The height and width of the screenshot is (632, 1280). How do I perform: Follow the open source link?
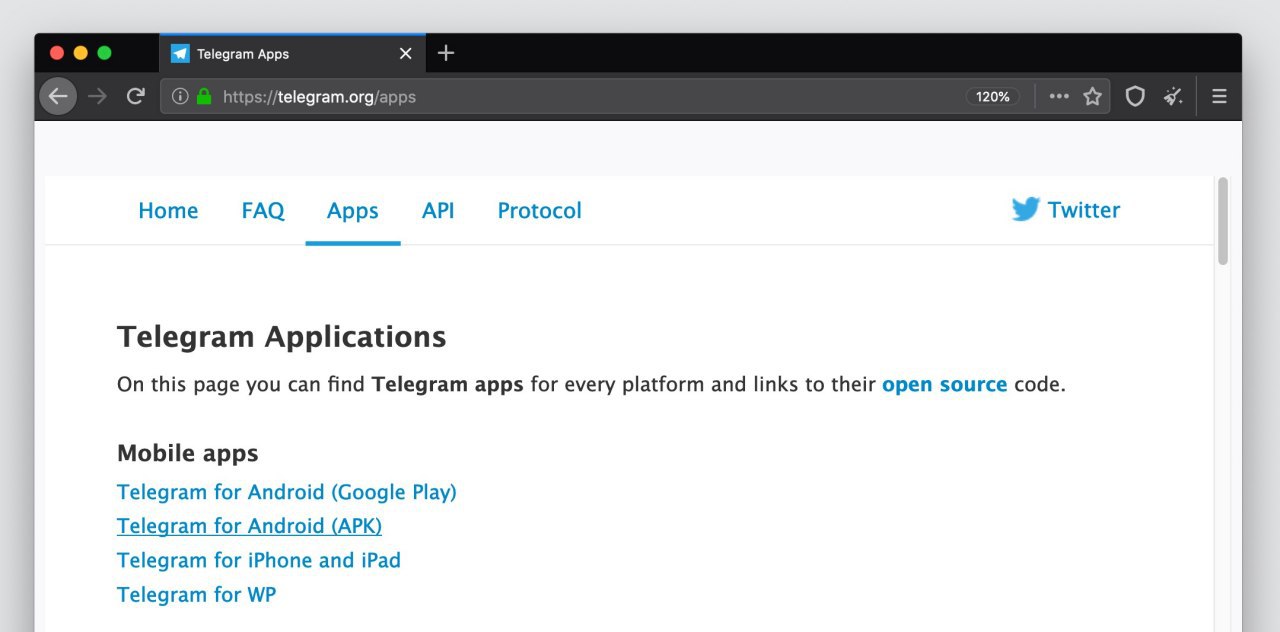944,385
